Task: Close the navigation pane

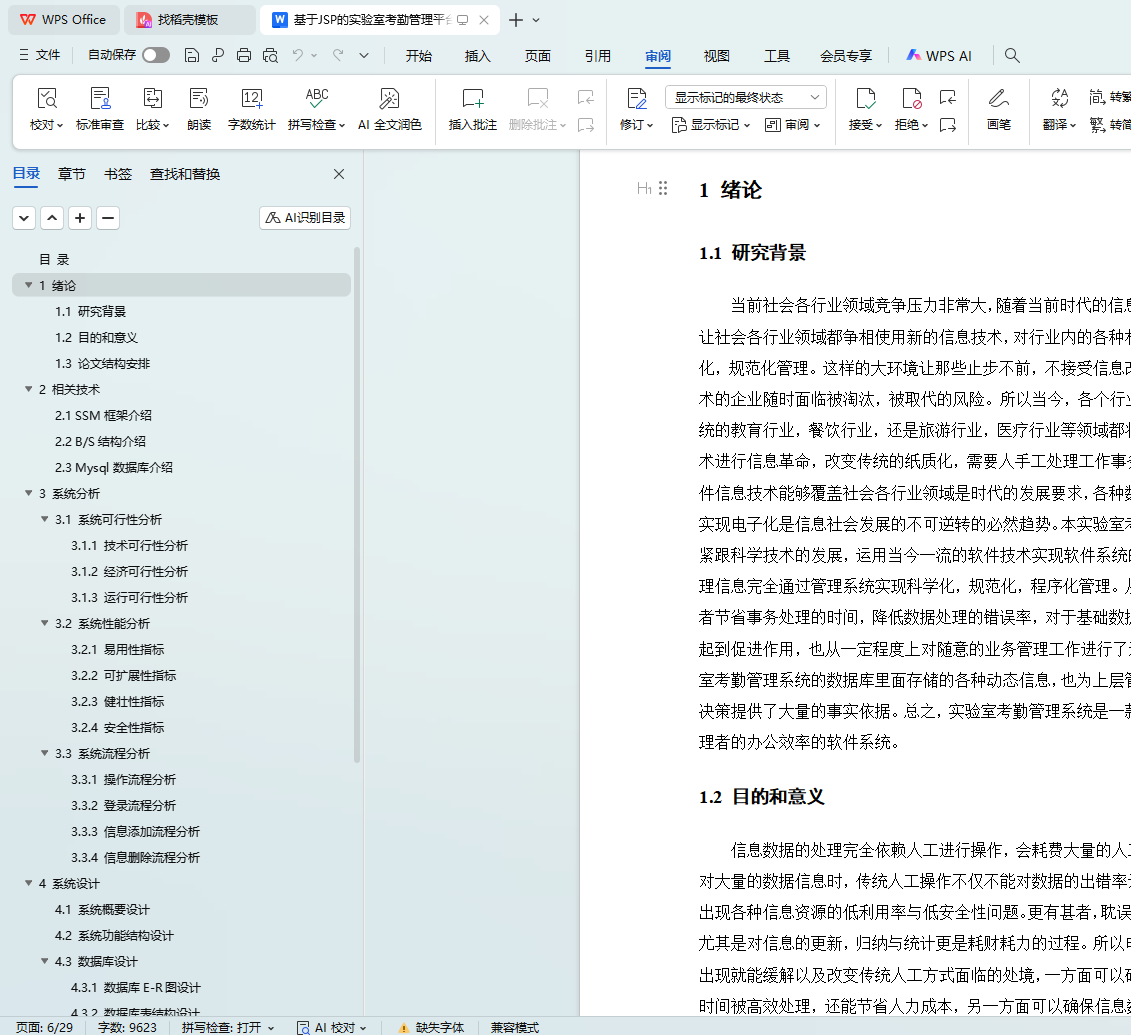Action: pos(339,174)
